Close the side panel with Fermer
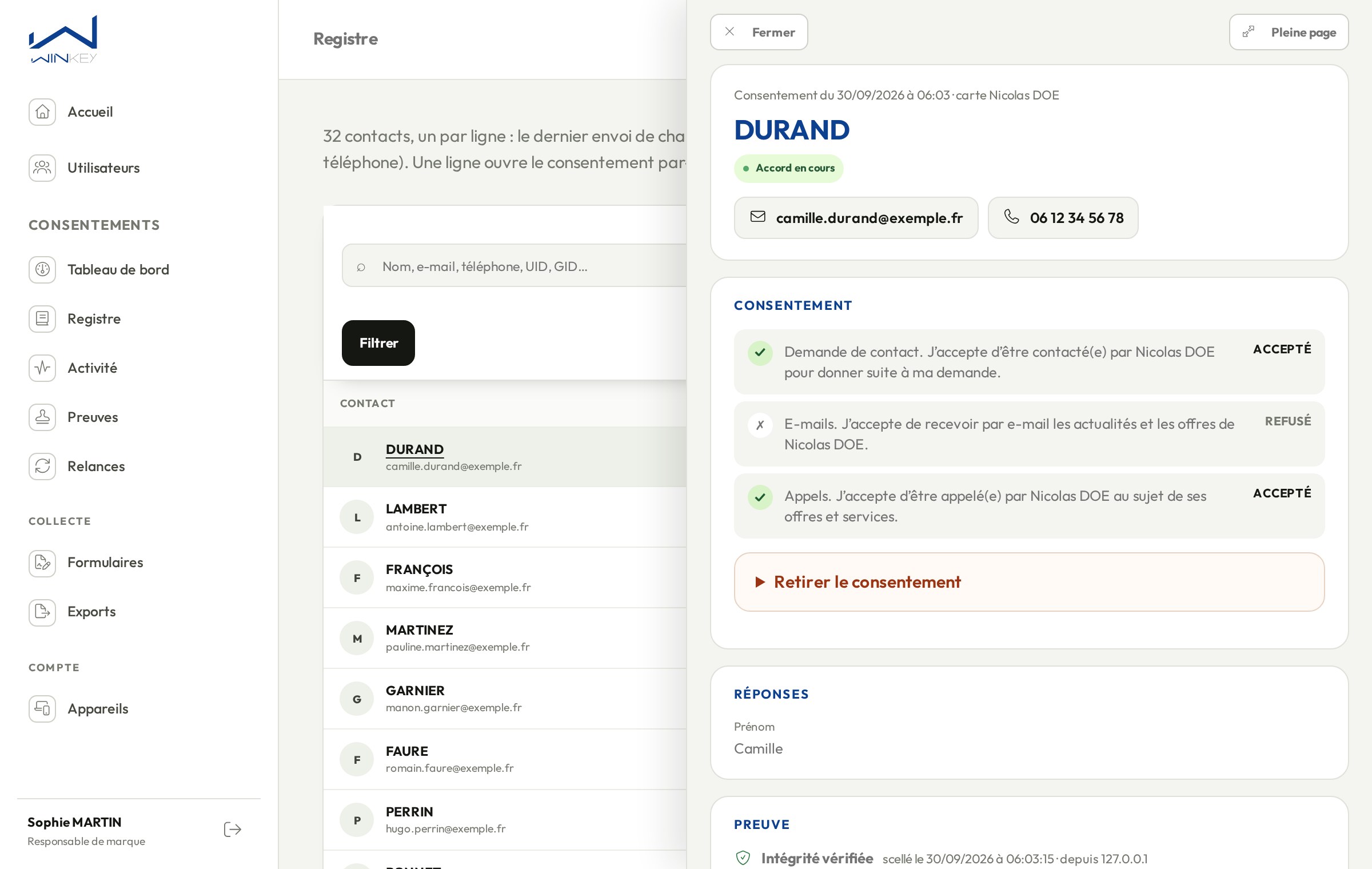This screenshot has height=869, width=1372. [759, 32]
